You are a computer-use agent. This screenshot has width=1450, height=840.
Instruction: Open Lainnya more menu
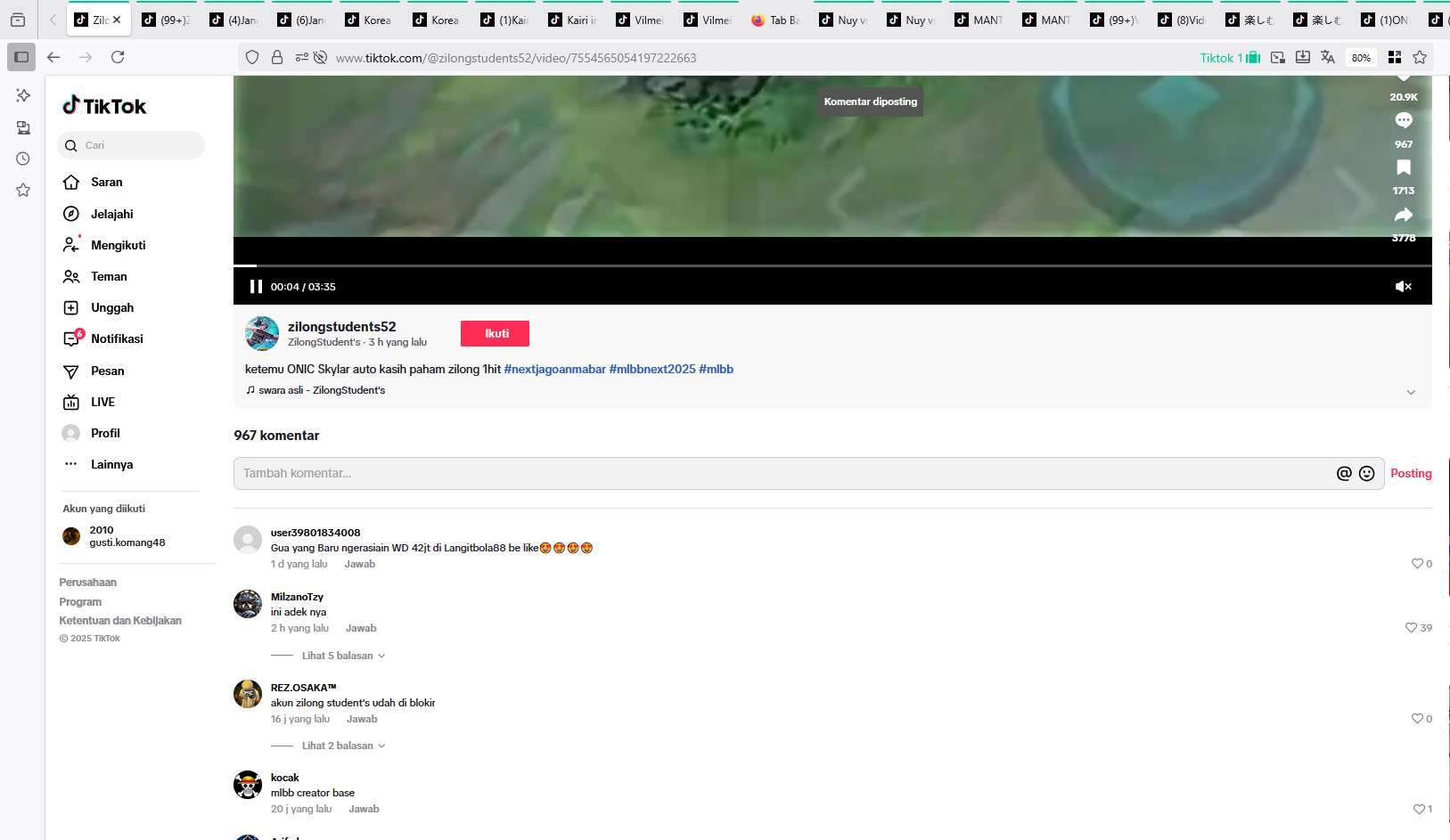point(98,464)
